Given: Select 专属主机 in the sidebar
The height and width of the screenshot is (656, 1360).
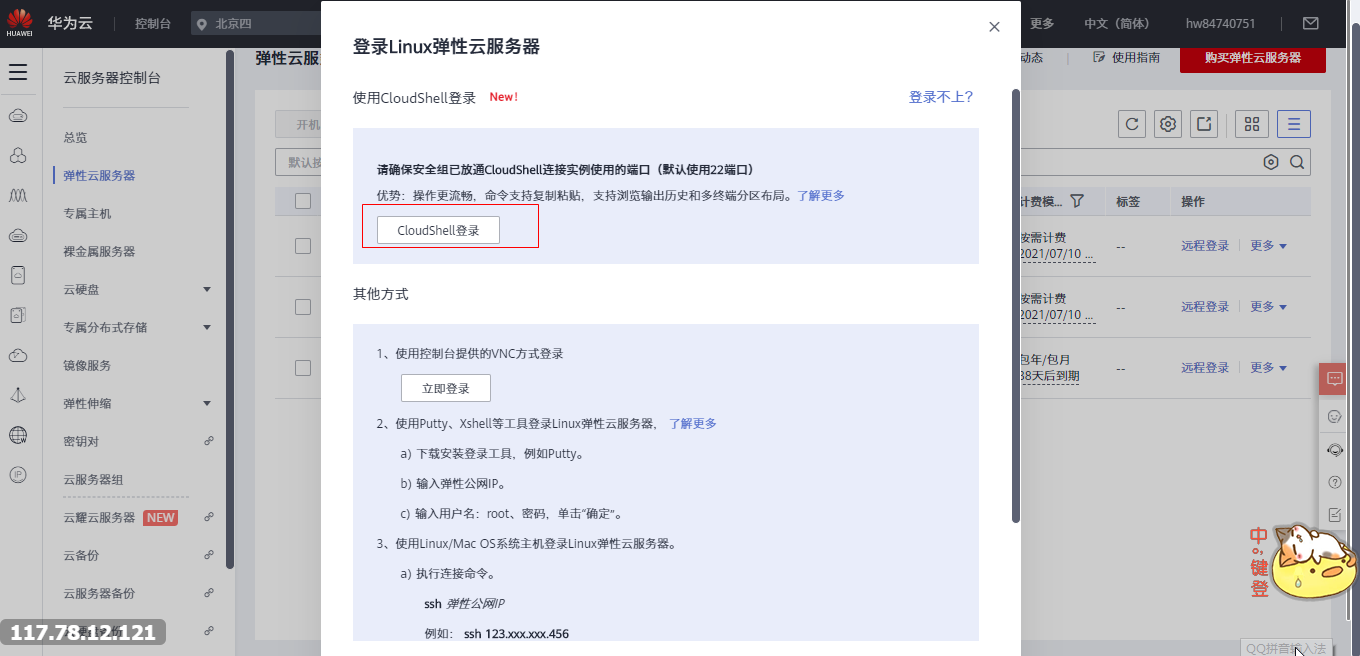Looking at the screenshot, I should pos(87,213).
